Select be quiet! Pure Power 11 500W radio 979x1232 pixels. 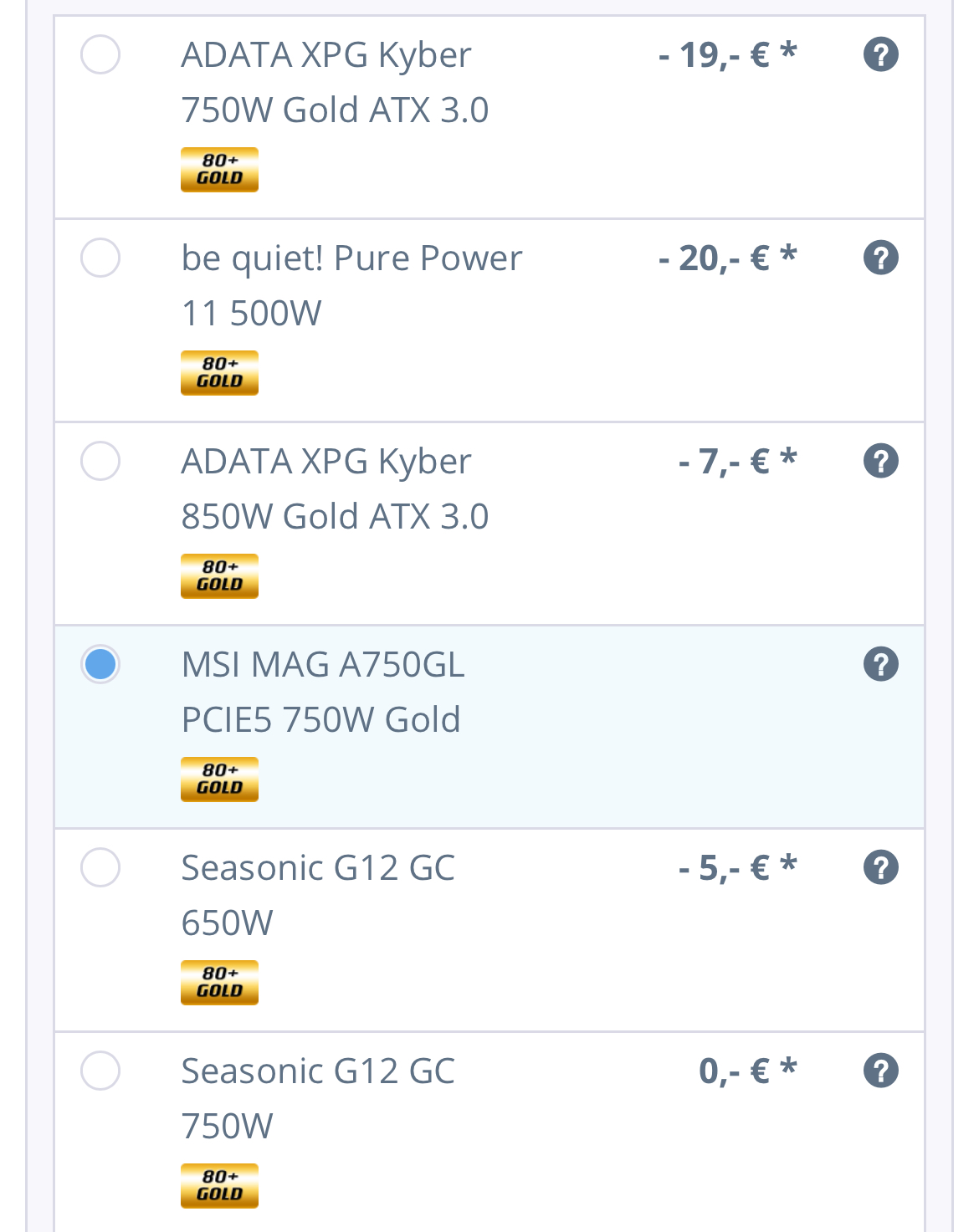point(100,258)
